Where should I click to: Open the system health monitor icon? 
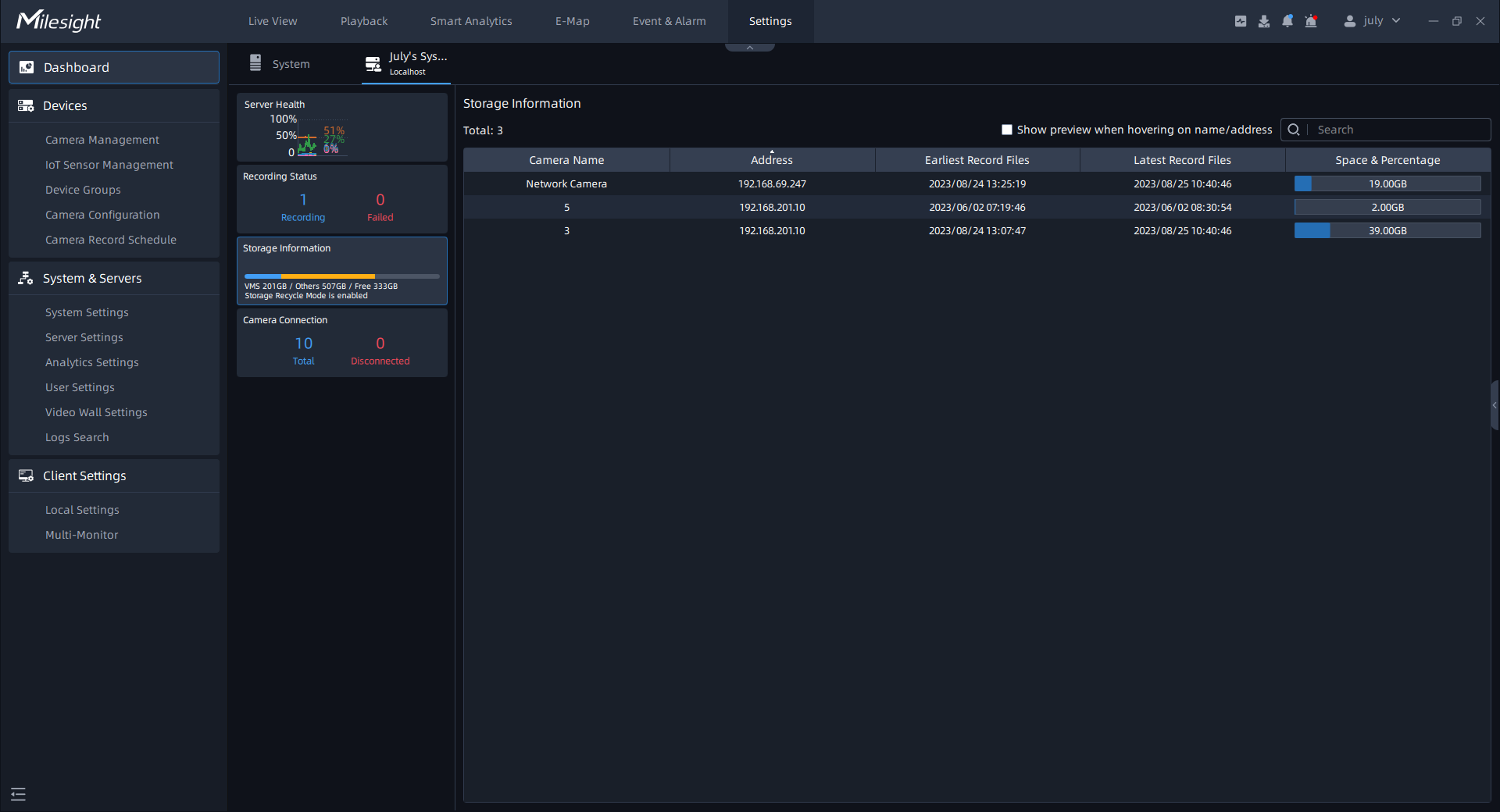pyautogui.click(x=1240, y=21)
